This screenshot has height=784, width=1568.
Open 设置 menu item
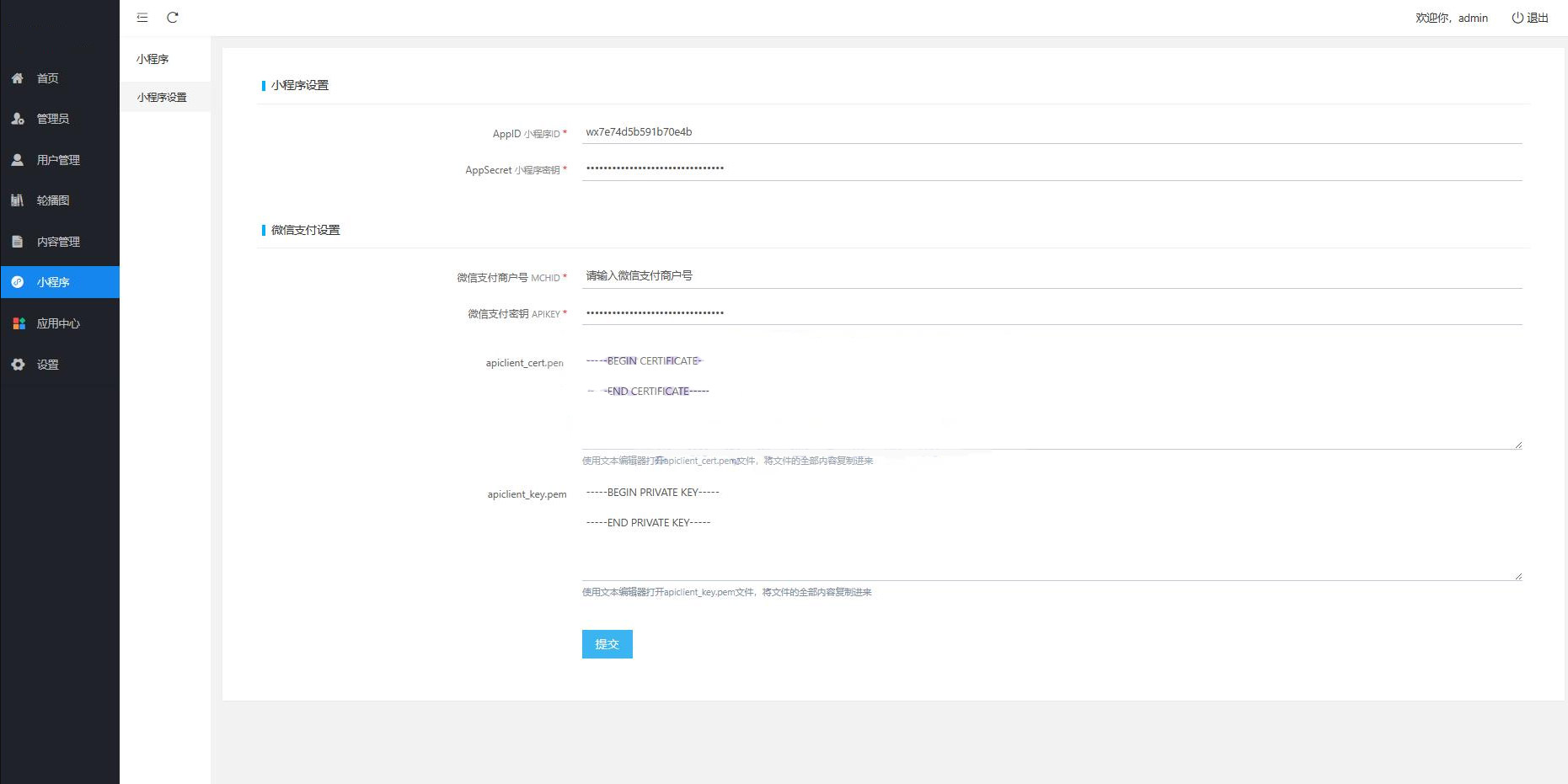point(60,365)
